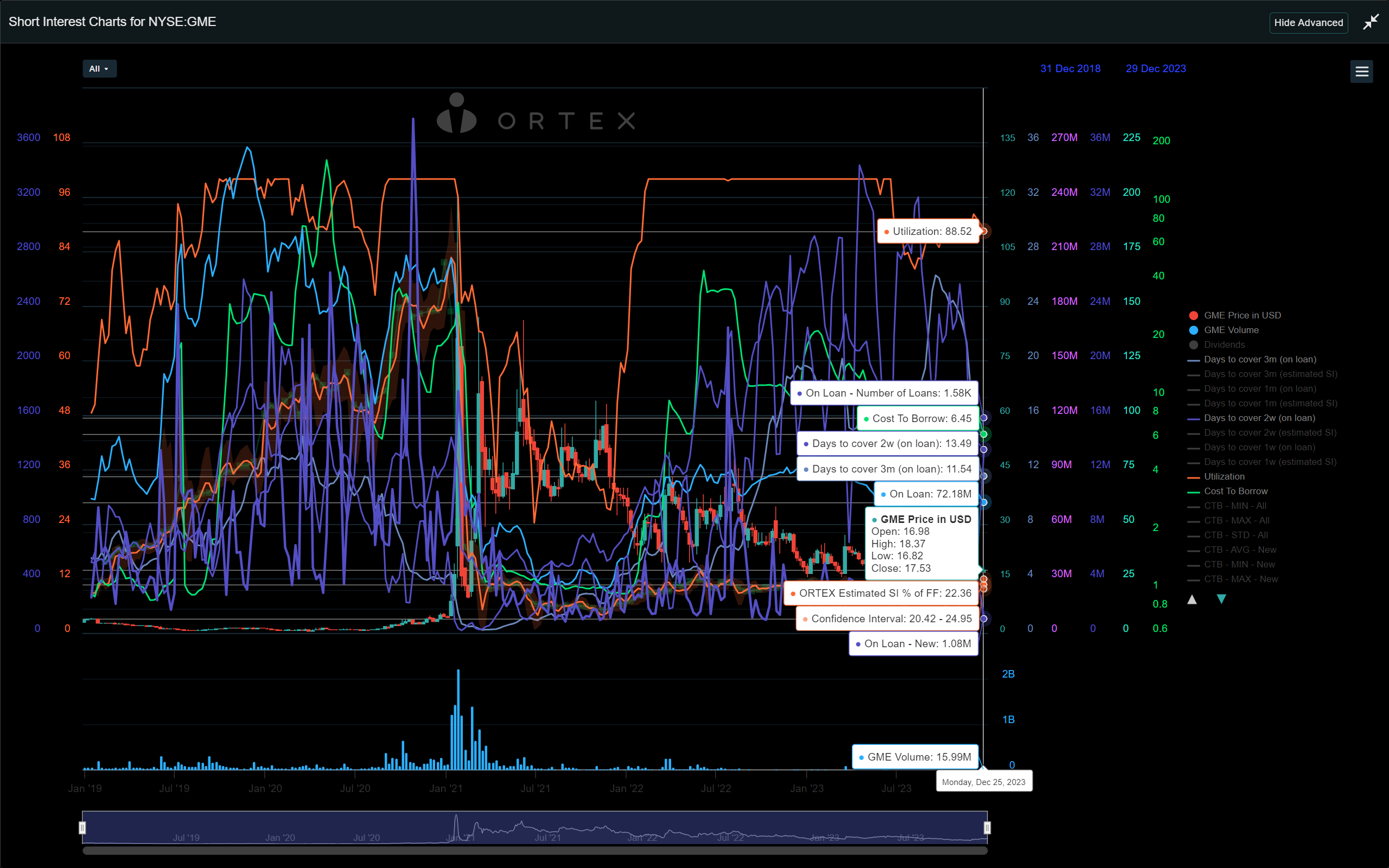Click the Days to cover 3m: 11.54 label
Screen dimensions: 1389x868
pyautogui.click(x=887, y=469)
